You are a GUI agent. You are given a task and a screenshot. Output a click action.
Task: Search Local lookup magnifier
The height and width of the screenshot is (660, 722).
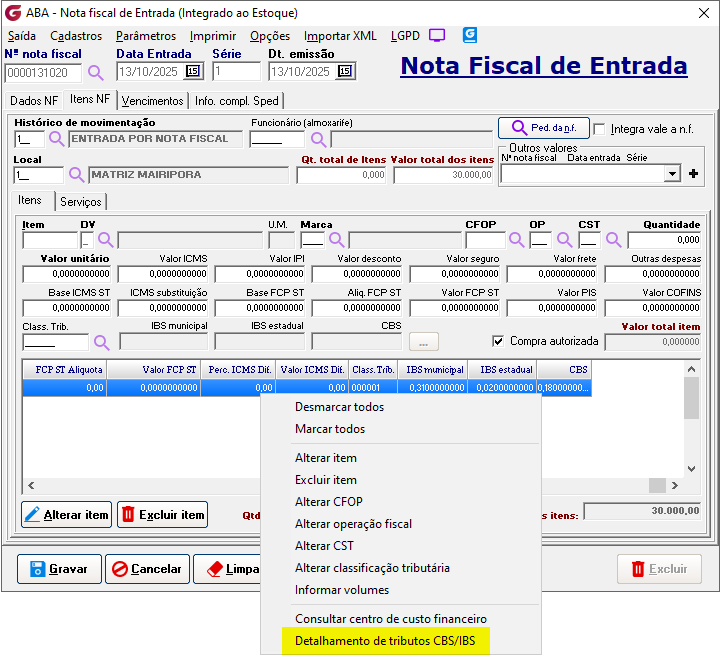tap(76, 175)
